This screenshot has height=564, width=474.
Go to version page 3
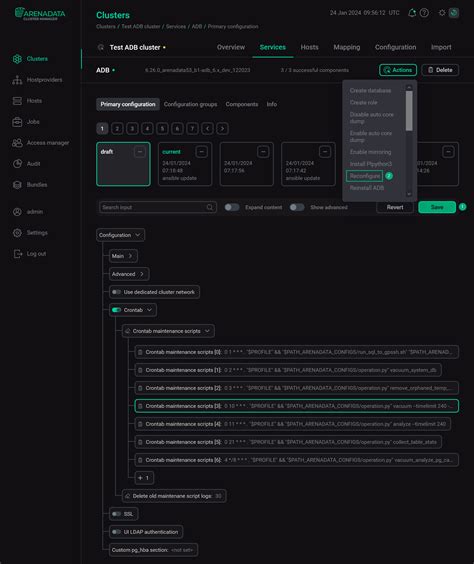click(x=132, y=128)
